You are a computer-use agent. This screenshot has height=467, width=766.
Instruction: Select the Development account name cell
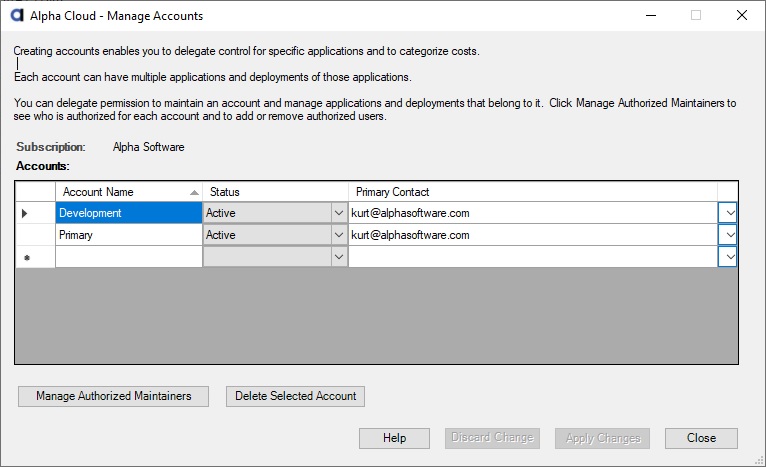[129, 213]
